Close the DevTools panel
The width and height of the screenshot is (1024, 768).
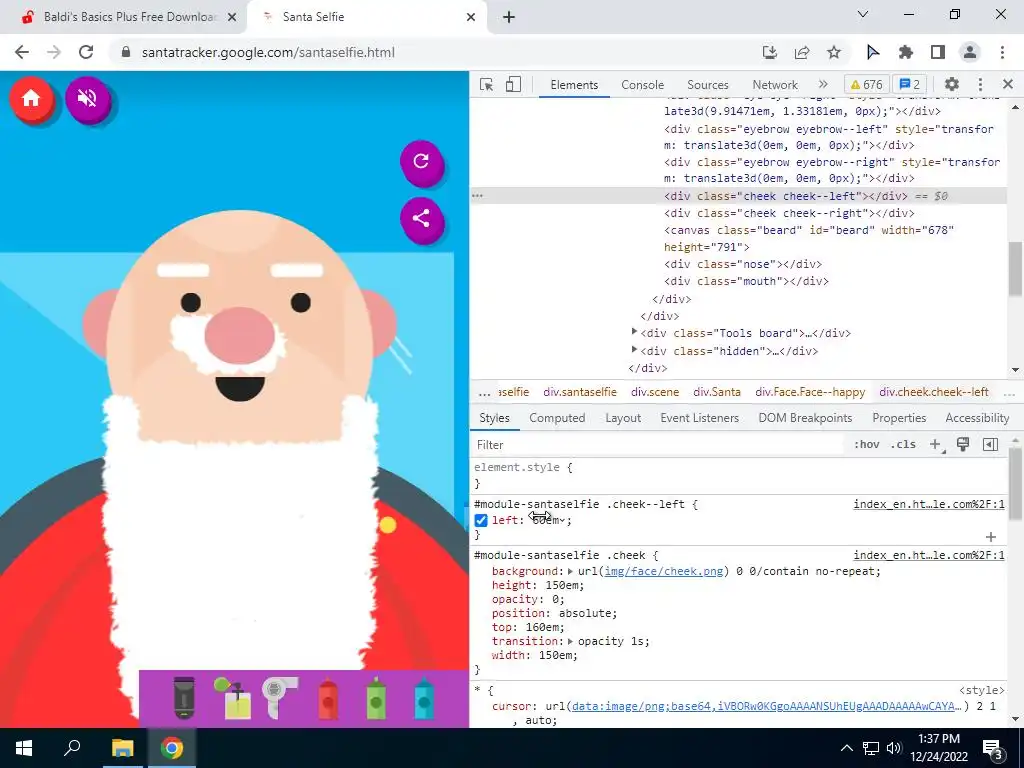pos(1008,84)
